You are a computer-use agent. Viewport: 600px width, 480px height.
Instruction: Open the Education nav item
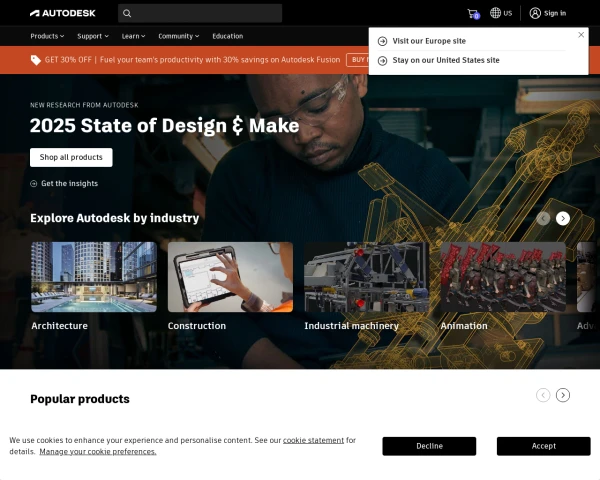228,36
